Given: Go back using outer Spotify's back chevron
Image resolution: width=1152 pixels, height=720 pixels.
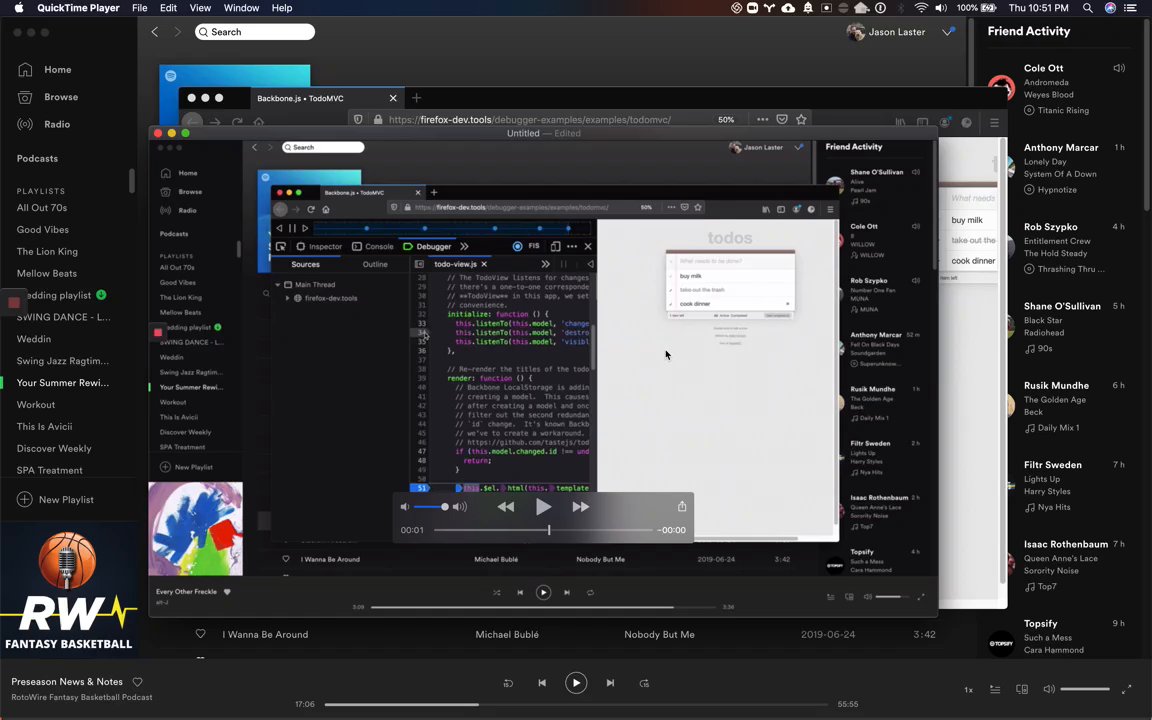Looking at the screenshot, I should tap(154, 32).
